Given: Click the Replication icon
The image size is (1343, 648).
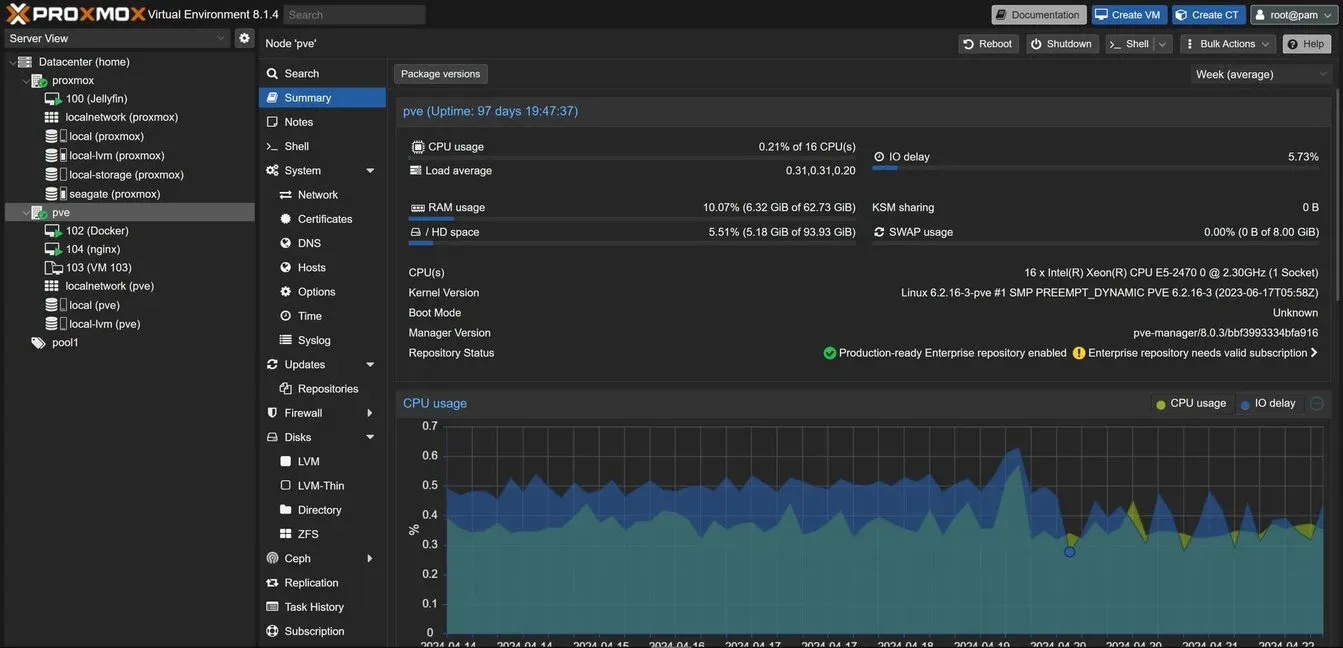Looking at the screenshot, I should tap(272, 583).
